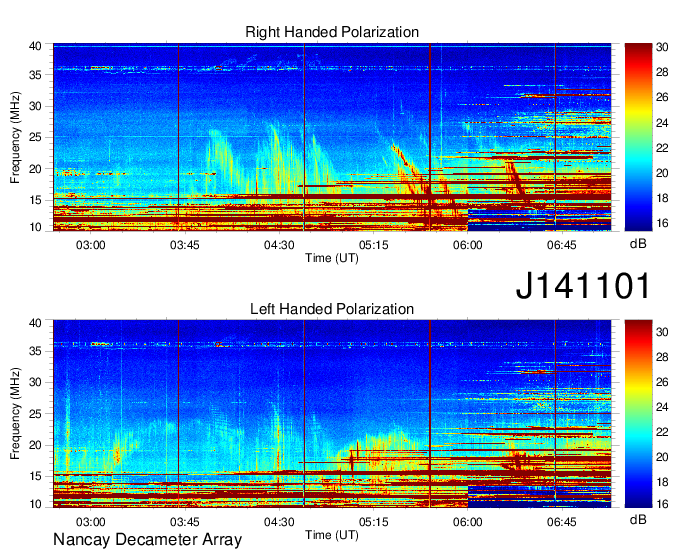Click the Right Handed plot's color scale bar

[x=638, y=137]
